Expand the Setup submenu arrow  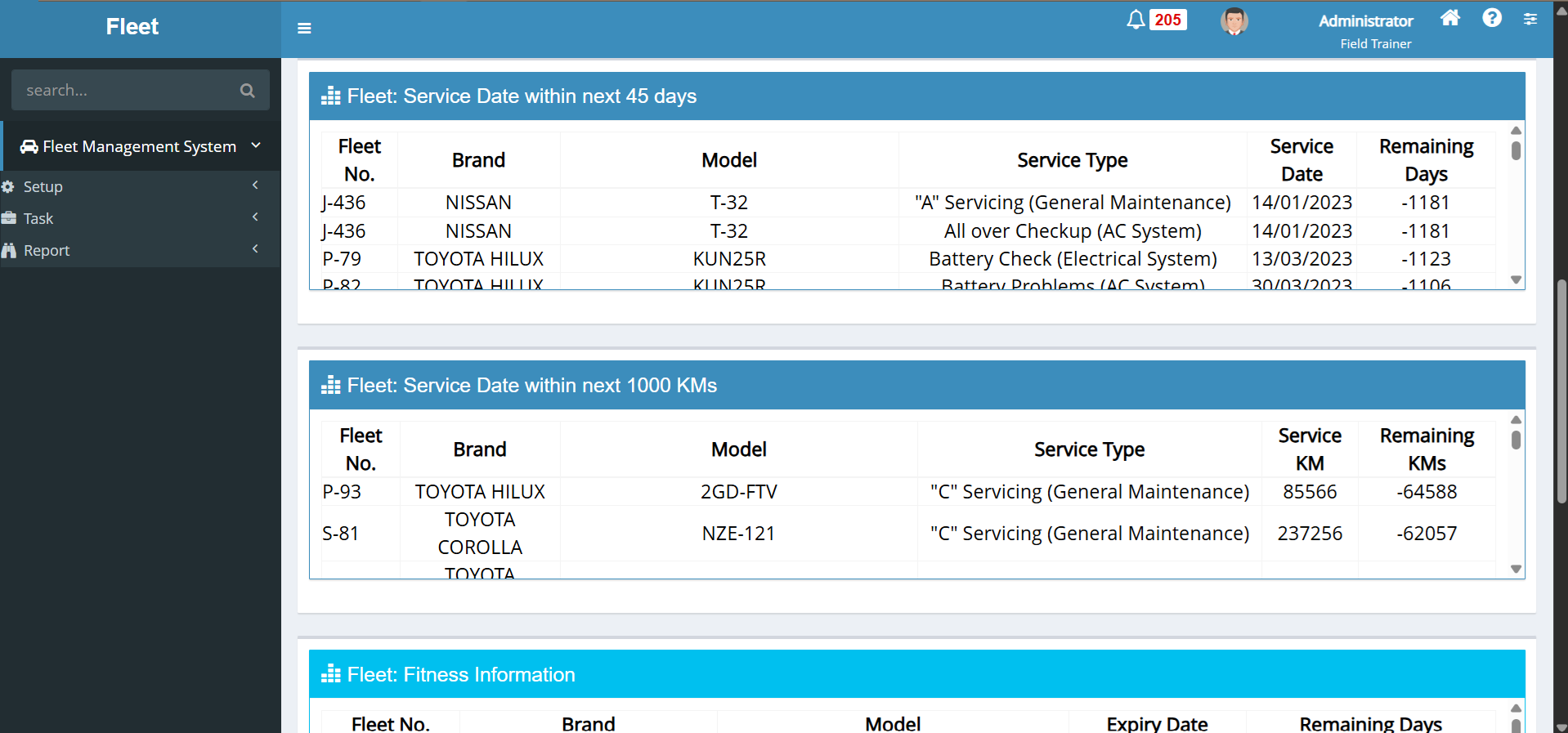[x=255, y=185]
